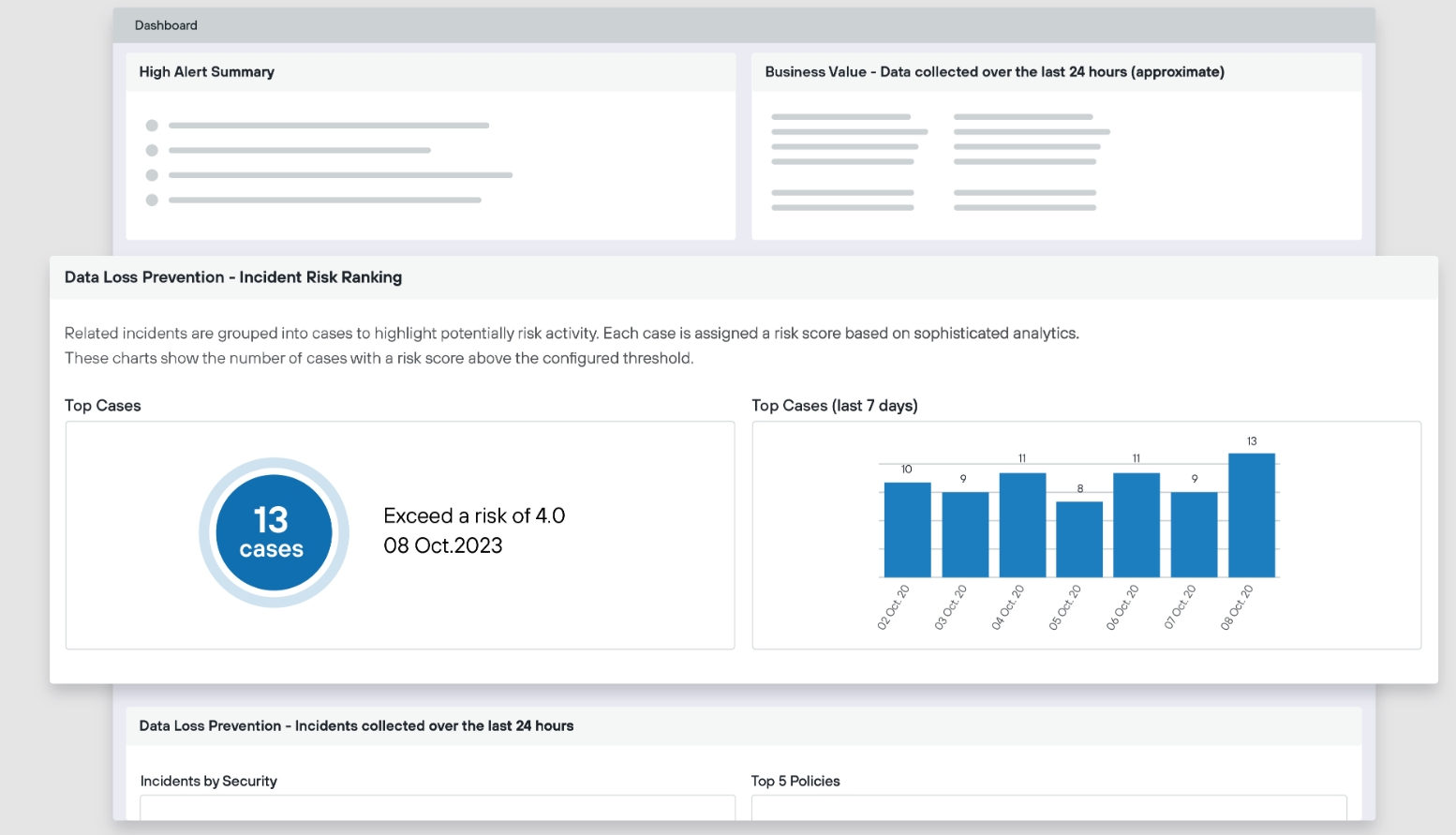Click the 03 Oct bar in the chart

coord(964,534)
